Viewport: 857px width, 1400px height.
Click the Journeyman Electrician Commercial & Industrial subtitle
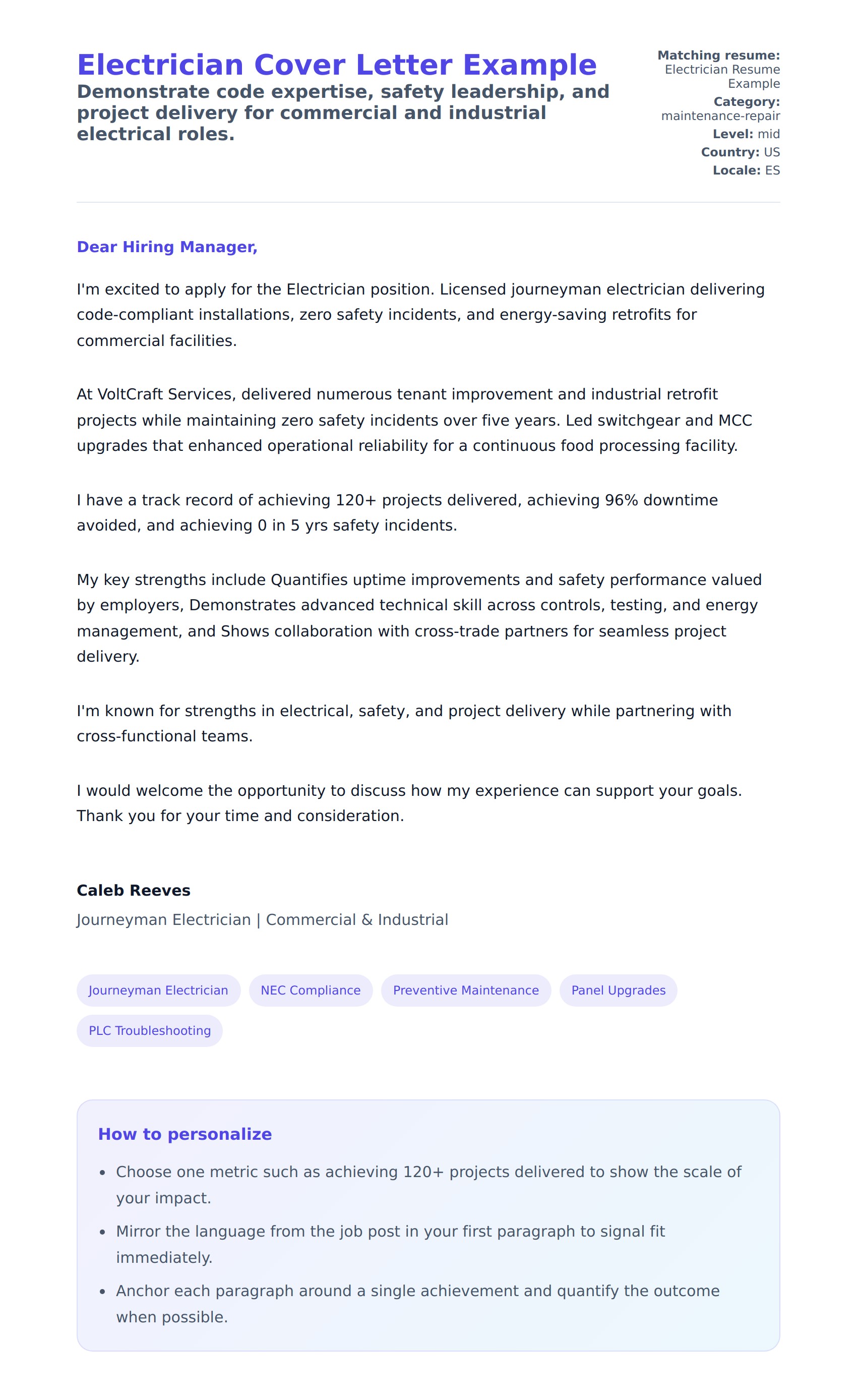tap(262, 920)
